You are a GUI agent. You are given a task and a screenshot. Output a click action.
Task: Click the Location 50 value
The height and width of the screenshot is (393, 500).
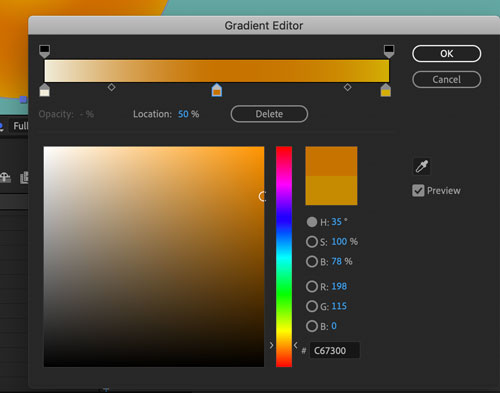pyautogui.click(x=183, y=114)
